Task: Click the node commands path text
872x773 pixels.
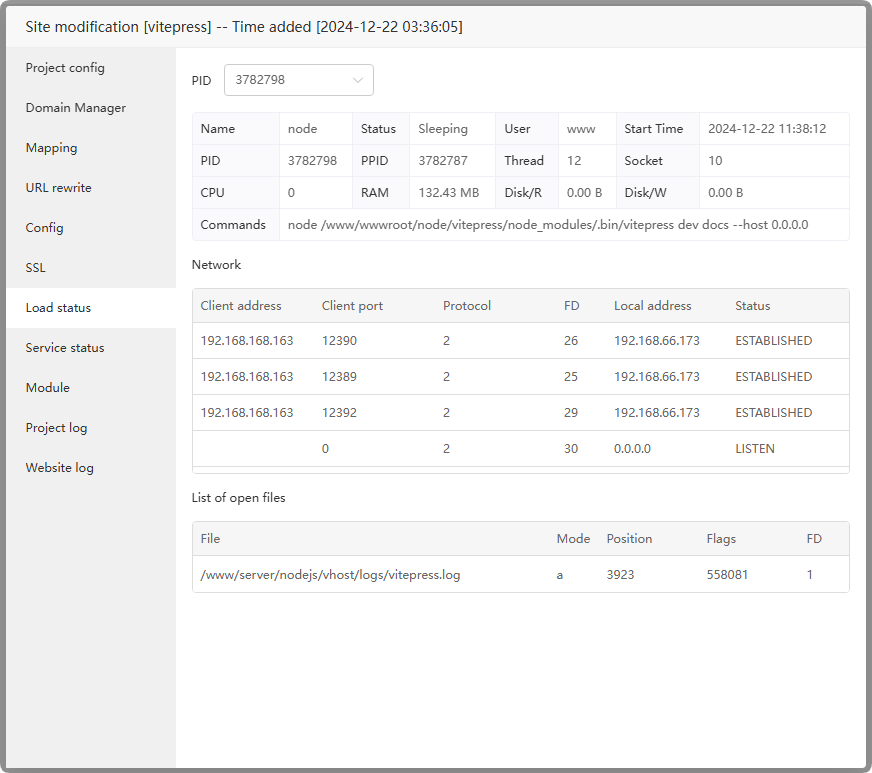Action: [547, 225]
